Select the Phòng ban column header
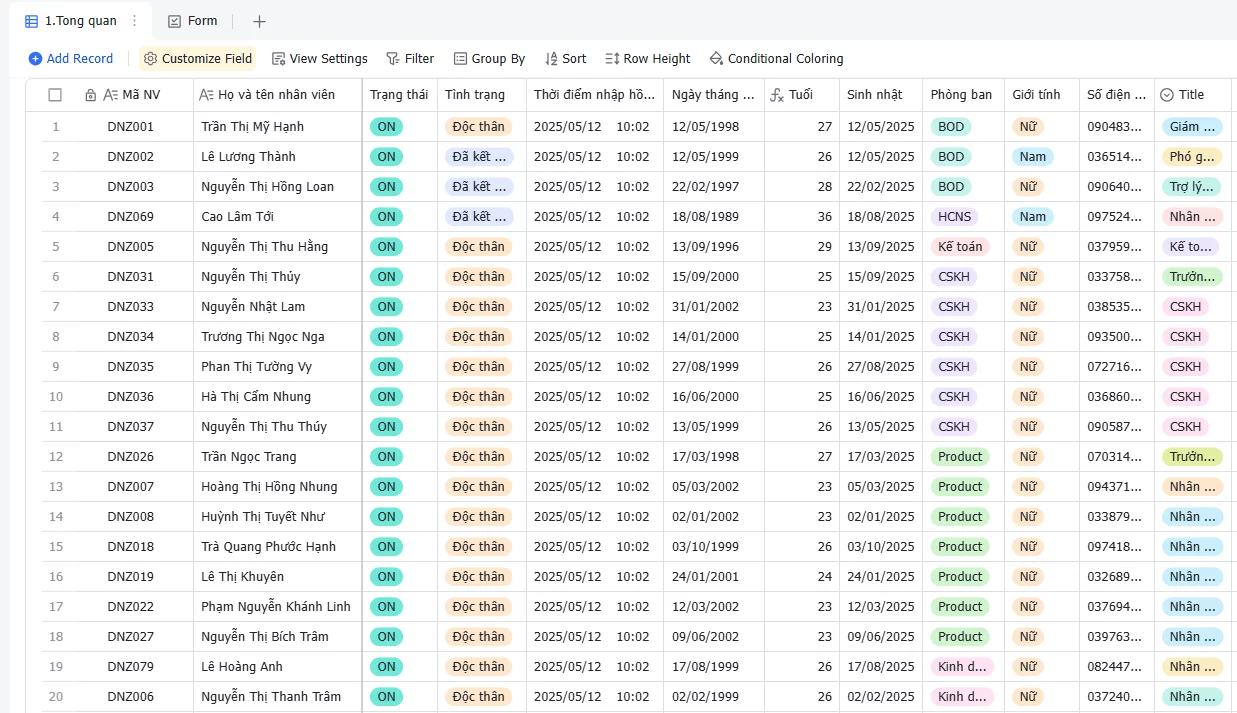Viewport: 1237px width, 713px height. [963, 95]
